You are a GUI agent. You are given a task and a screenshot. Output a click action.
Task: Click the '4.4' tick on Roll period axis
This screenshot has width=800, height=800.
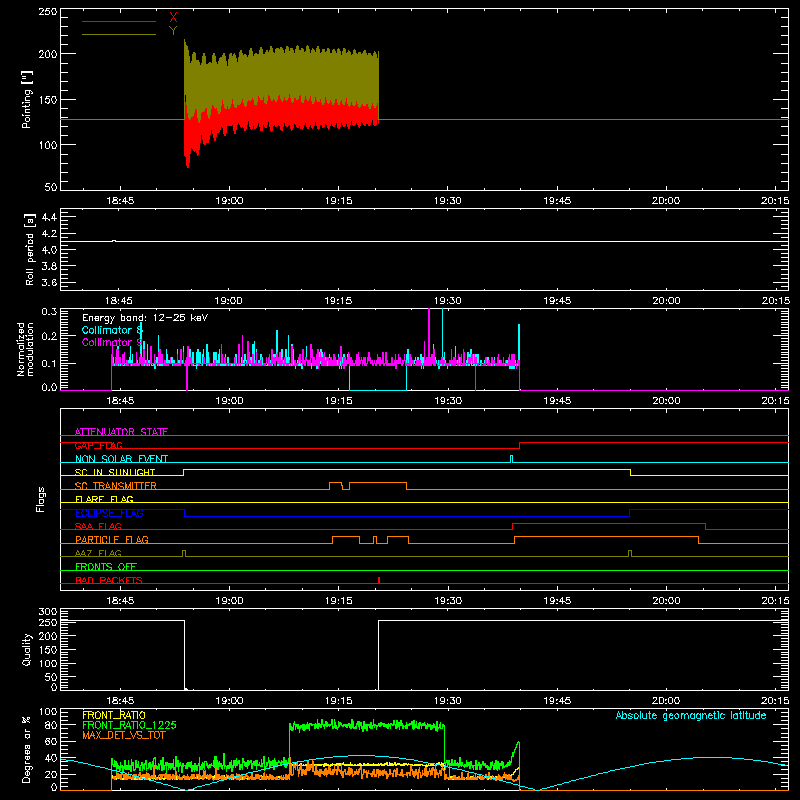pyautogui.click(x=49, y=217)
